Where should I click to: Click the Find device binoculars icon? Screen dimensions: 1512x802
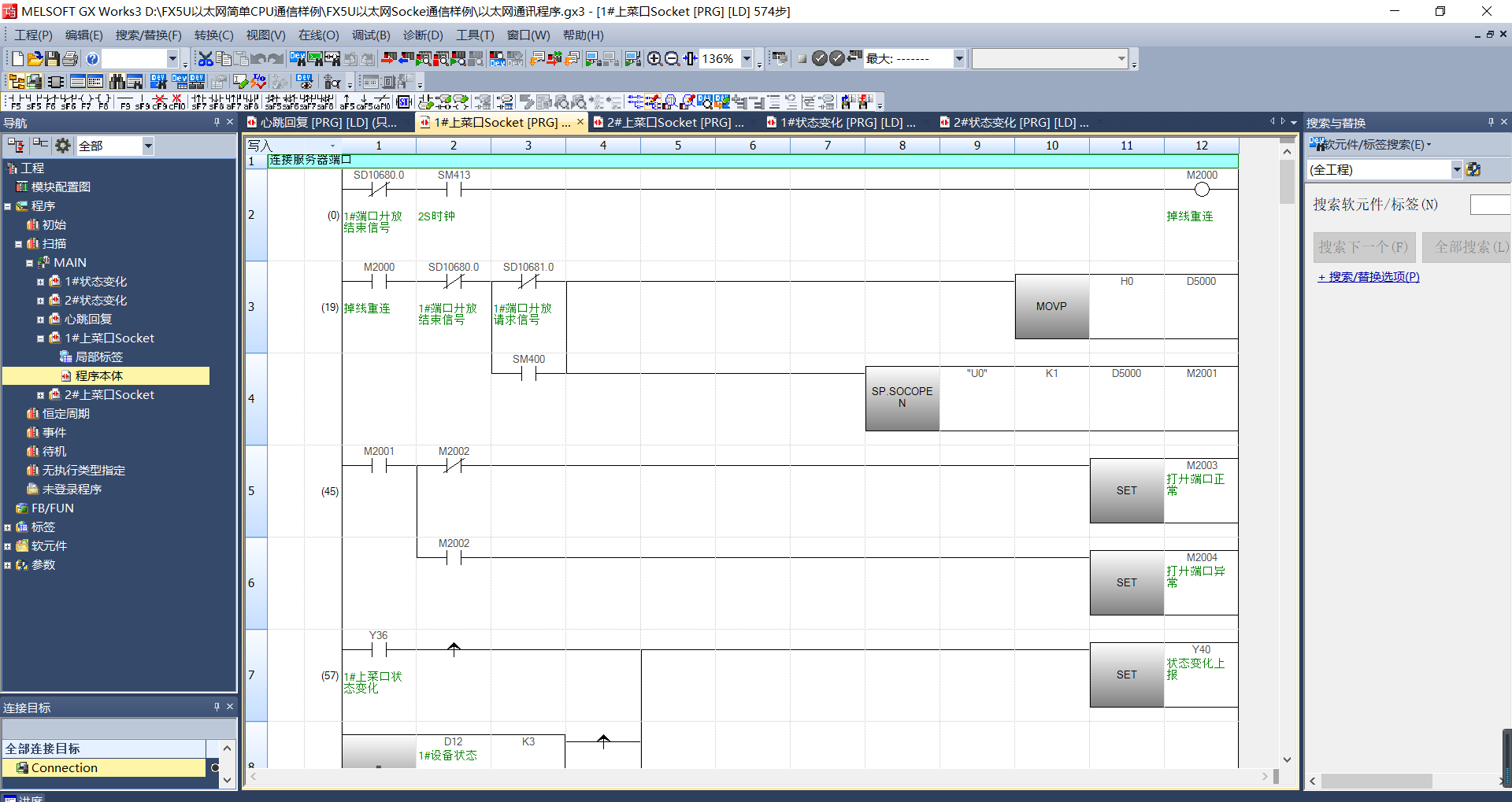click(x=117, y=82)
